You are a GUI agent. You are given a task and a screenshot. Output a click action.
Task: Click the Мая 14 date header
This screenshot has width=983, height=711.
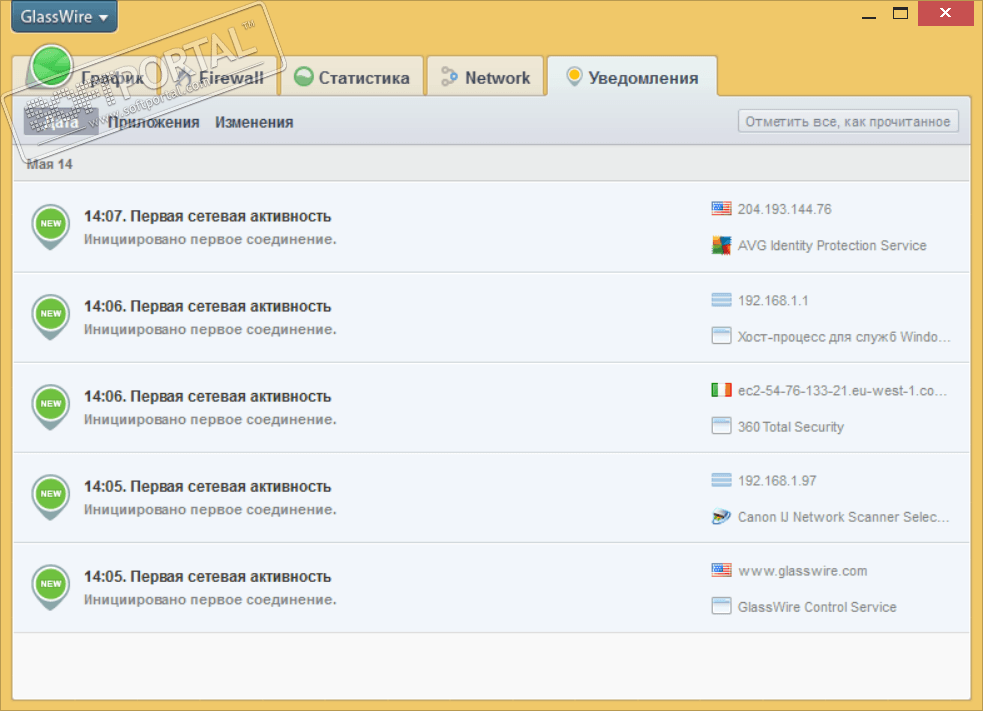coord(50,164)
